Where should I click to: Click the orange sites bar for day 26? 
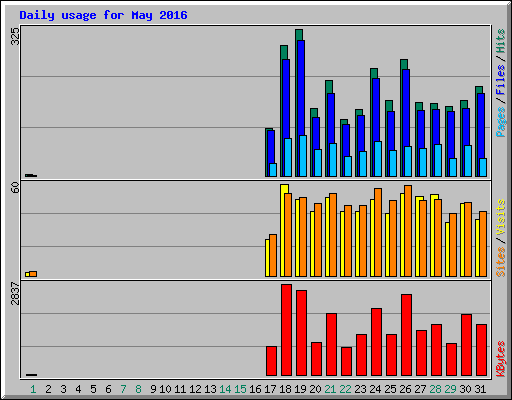pos(408,231)
